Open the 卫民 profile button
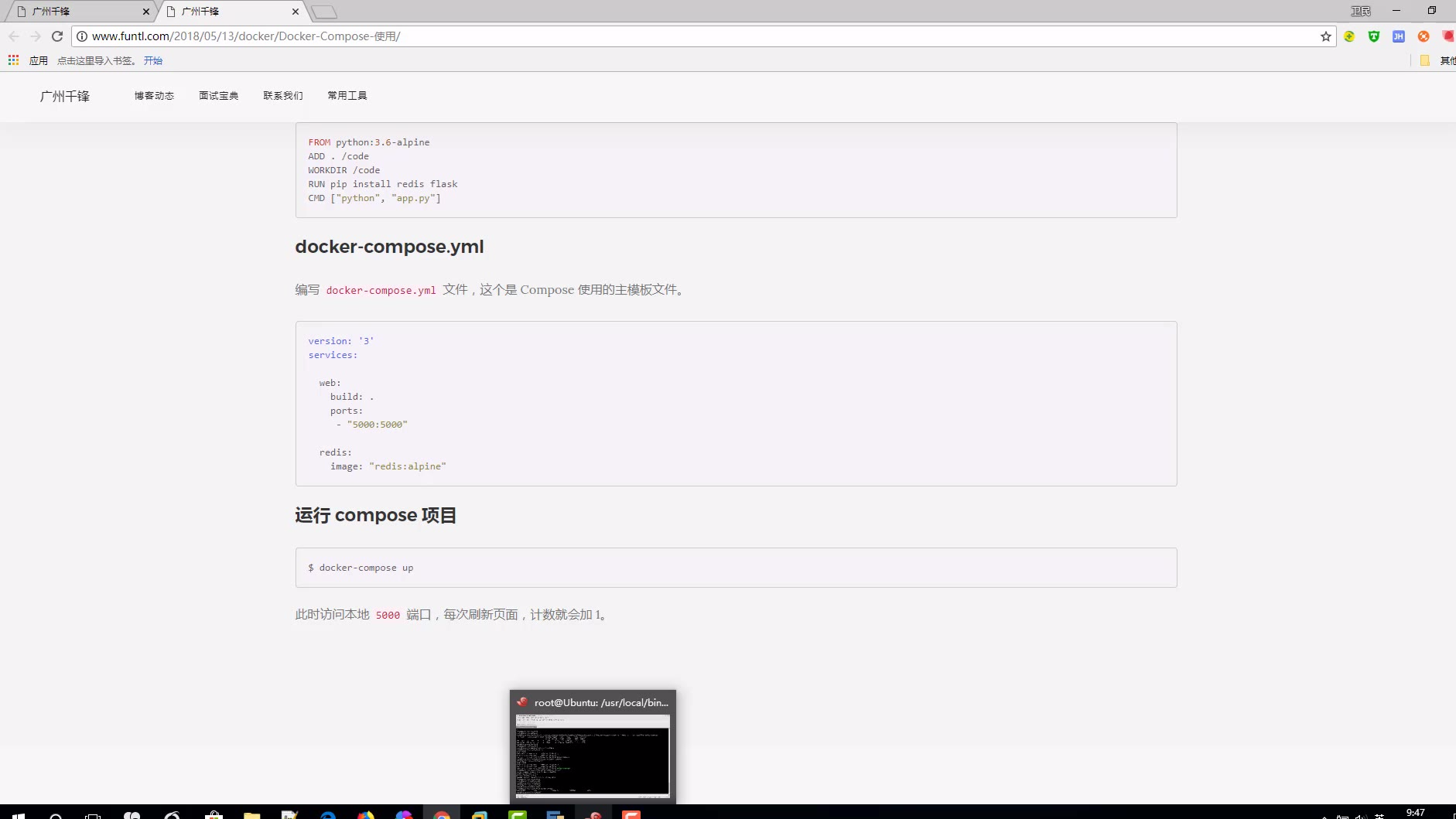 pos(1361,11)
